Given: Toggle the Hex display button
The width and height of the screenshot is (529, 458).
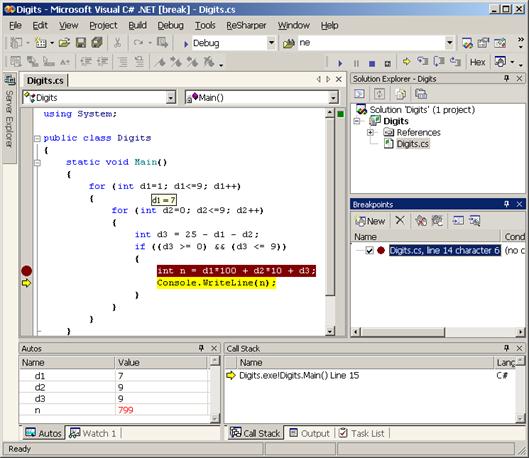Looking at the screenshot, I should point(477,62).
